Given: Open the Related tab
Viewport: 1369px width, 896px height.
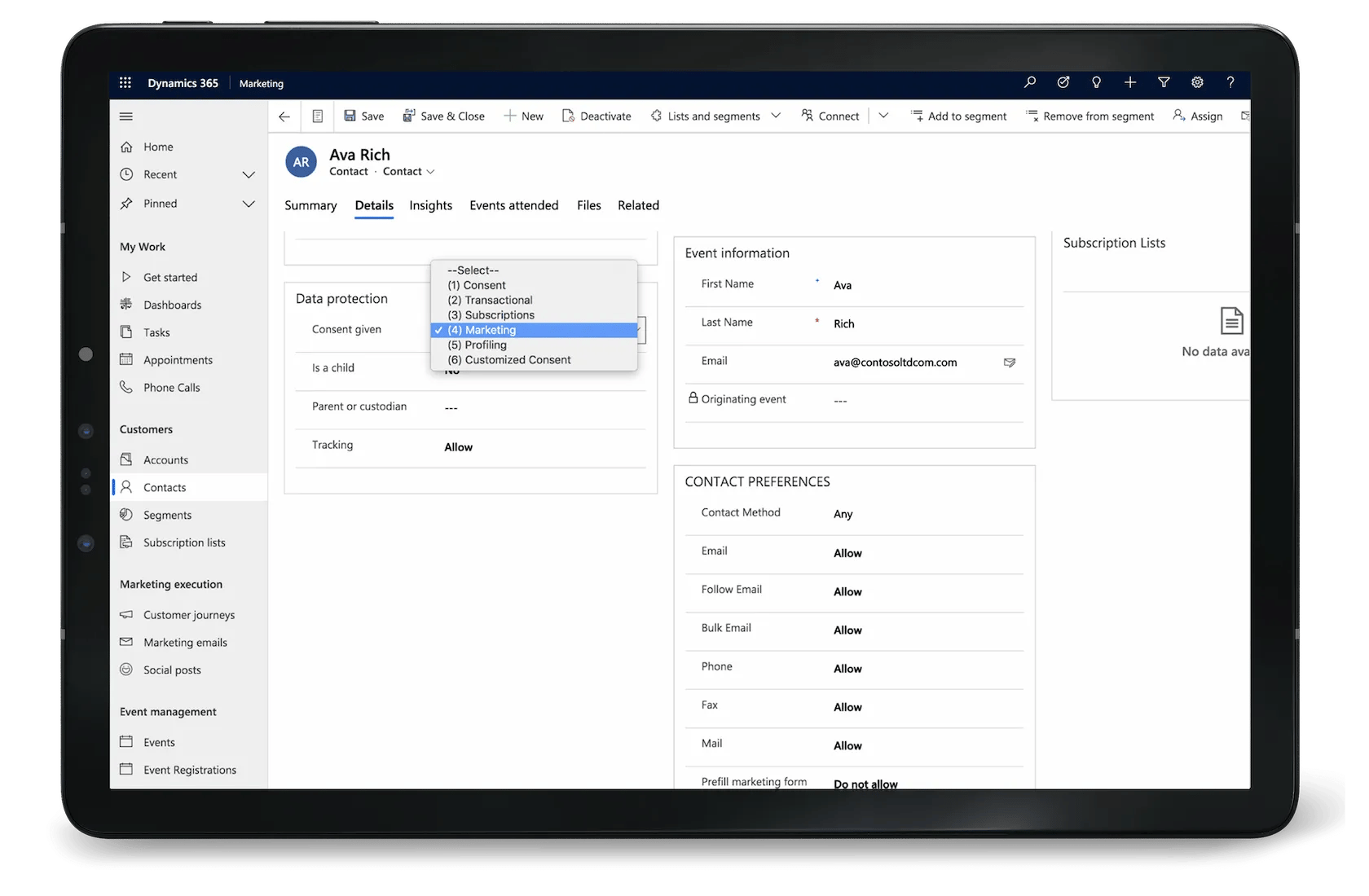Looking at the screenshot, I should [x=638, y=205].
